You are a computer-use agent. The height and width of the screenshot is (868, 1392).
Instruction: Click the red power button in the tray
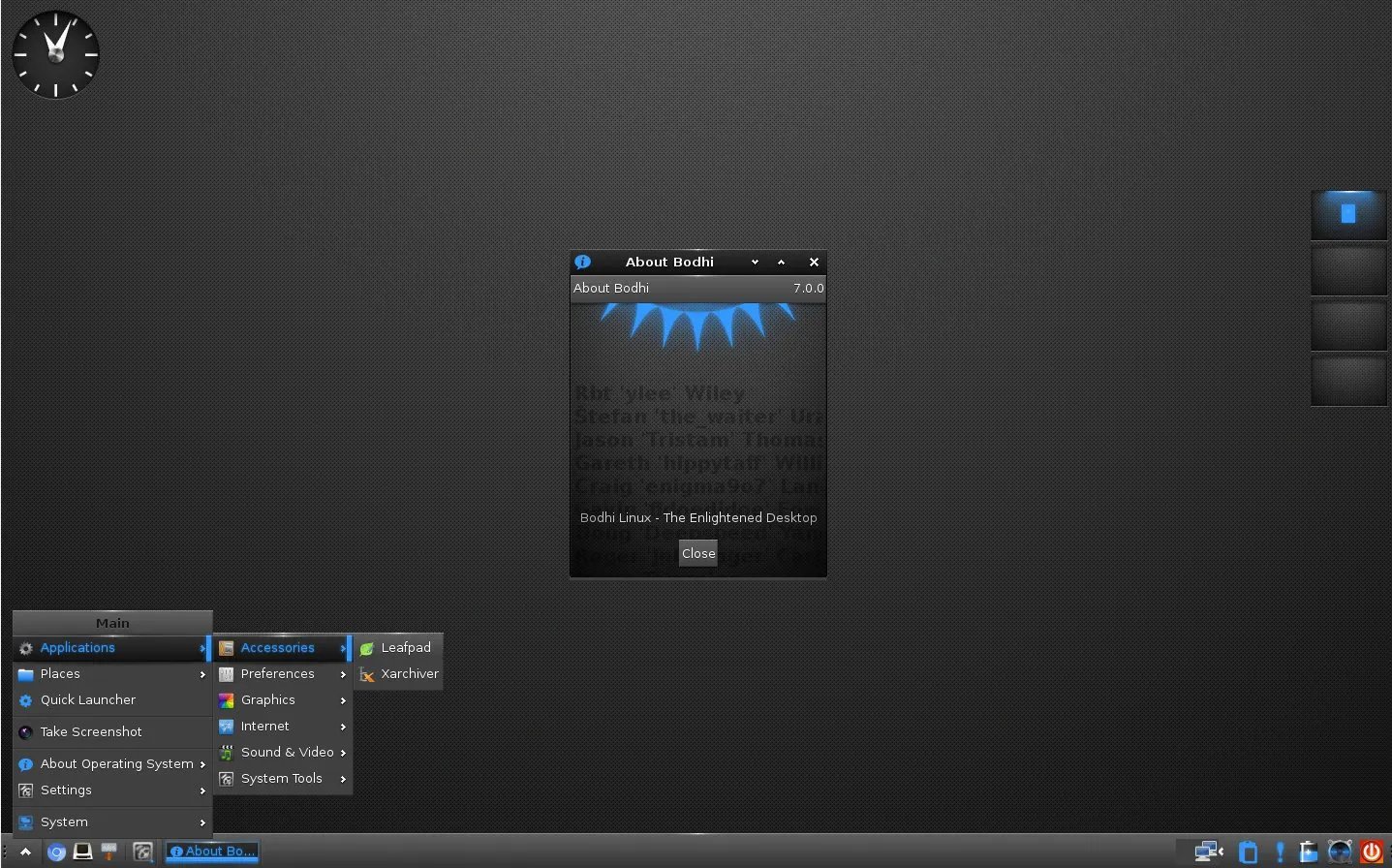click(x=1372, y=852)
